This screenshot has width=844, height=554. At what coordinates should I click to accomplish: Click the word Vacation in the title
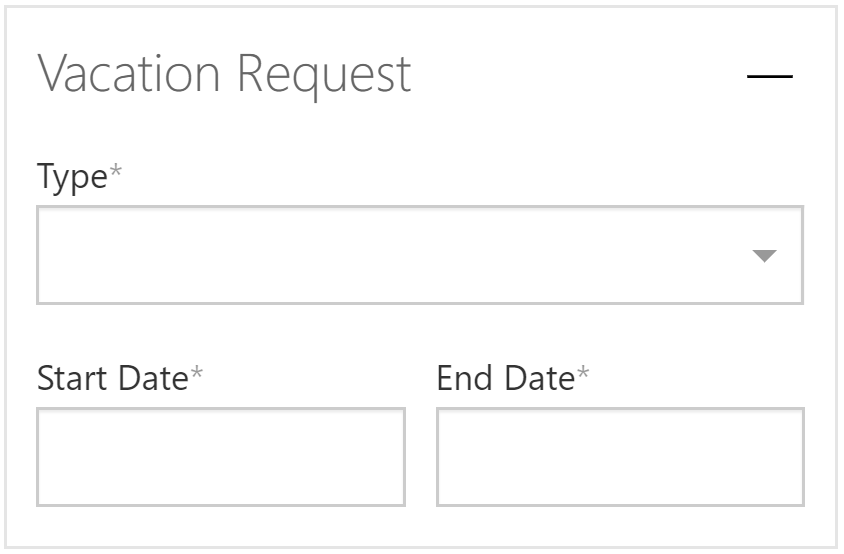(x=129, y=74)
